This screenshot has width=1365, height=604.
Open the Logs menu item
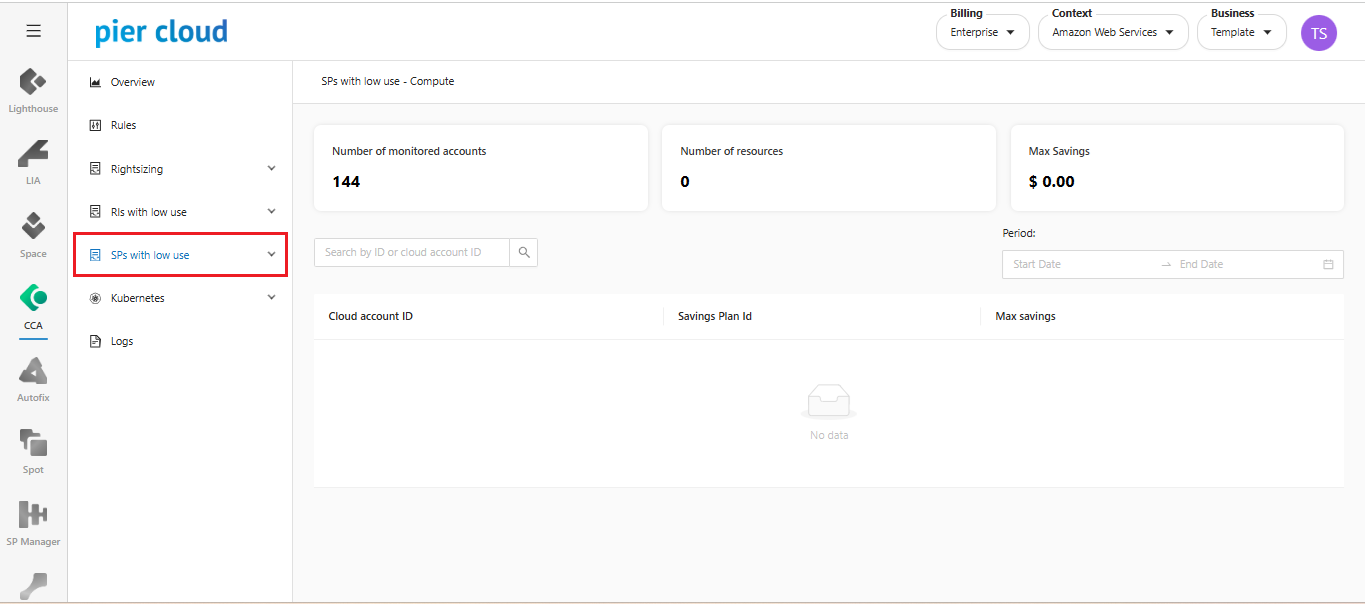121,341
